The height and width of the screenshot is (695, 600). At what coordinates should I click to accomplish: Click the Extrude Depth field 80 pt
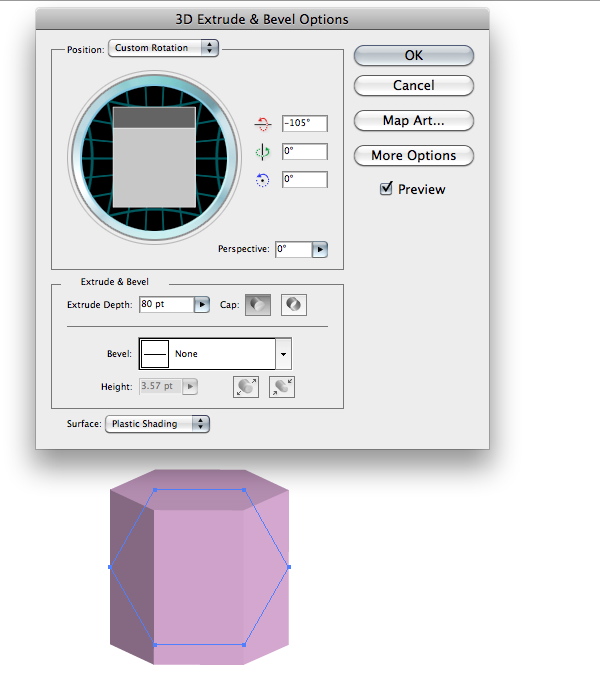(x=167, y=305)
